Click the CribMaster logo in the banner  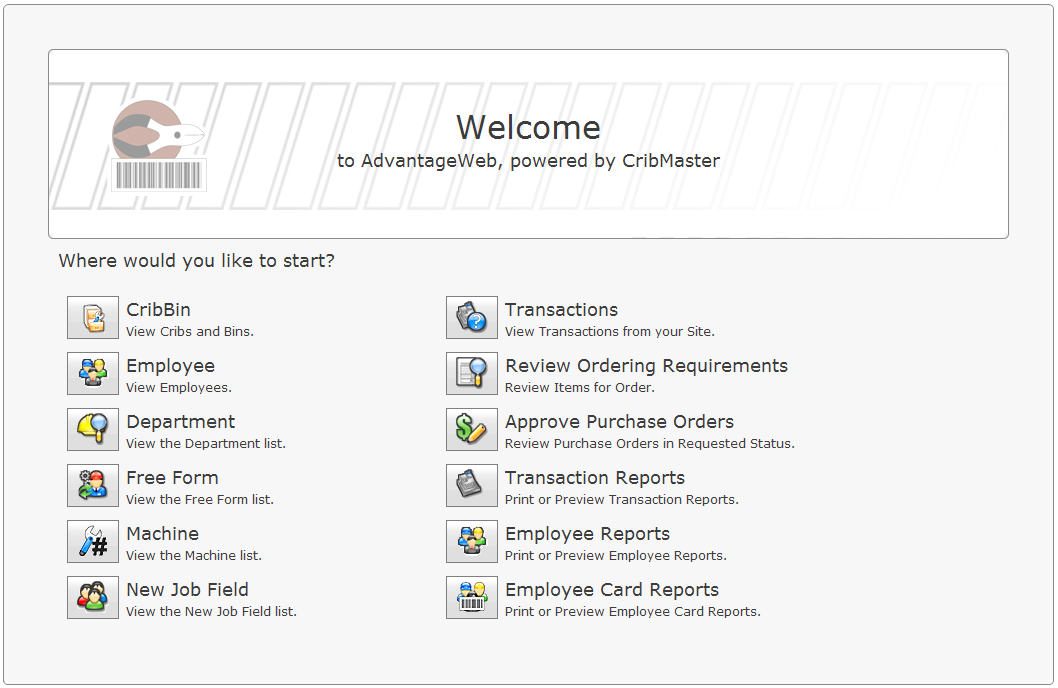point(159,146)
